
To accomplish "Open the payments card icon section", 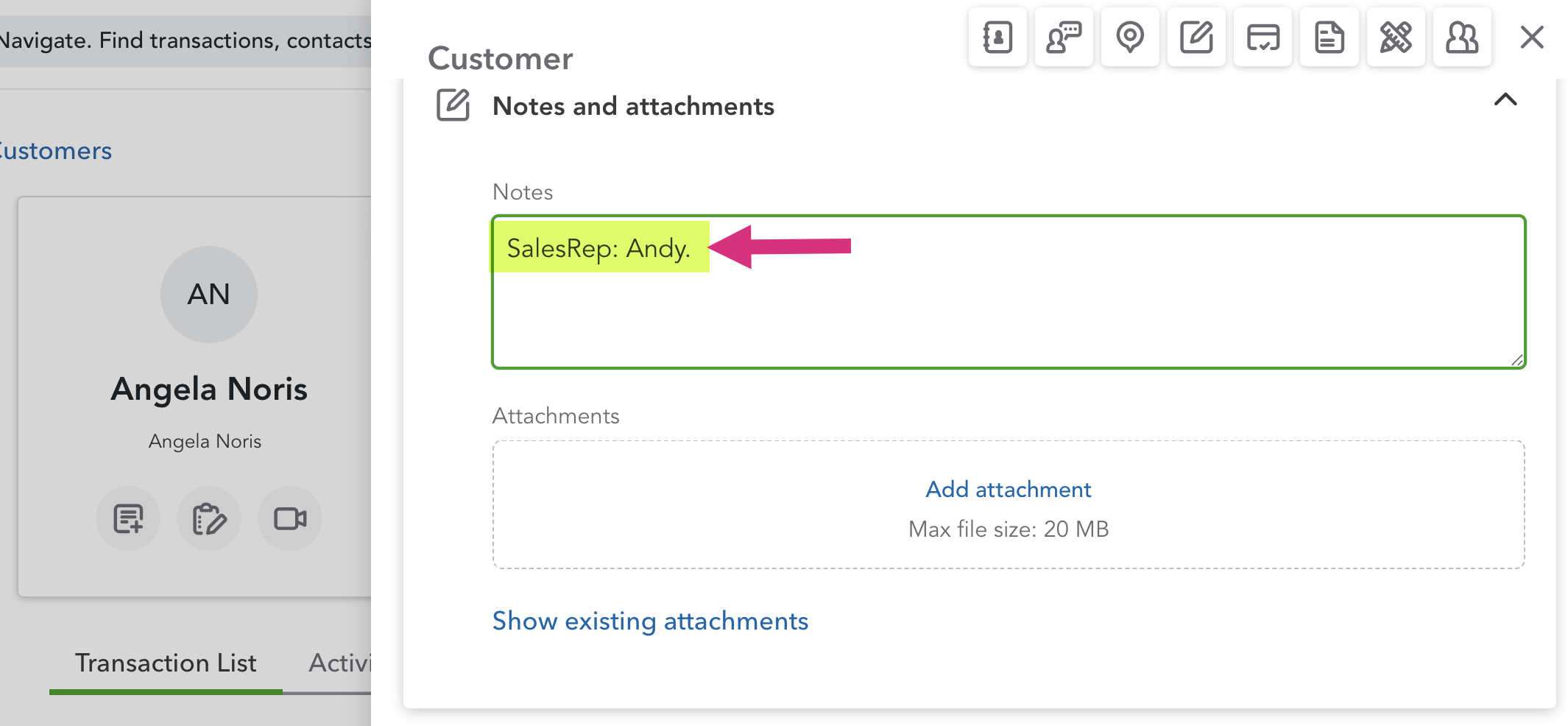I will [1262, 38].
